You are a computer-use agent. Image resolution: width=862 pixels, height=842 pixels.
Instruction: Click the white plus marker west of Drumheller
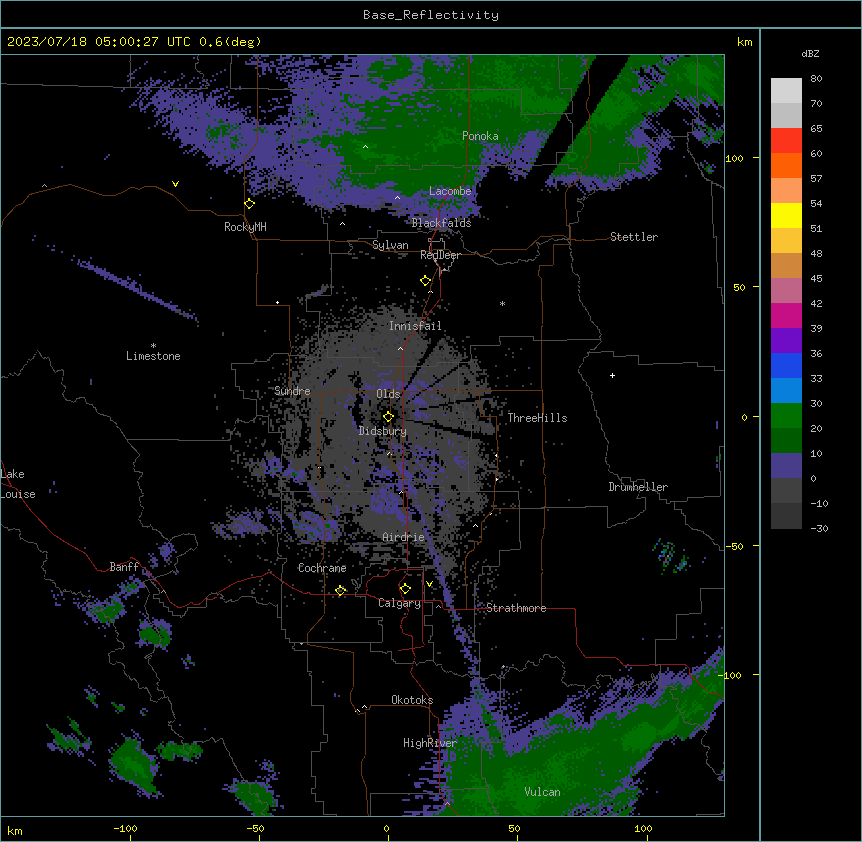click(612, 375)
